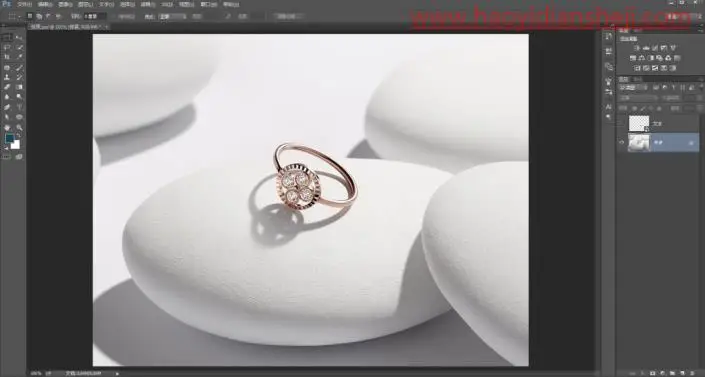The image size is (705, 377).
Task: Open the Adjustments panel flyout menu
Action: pyautogui.click(x=700, y=31)
